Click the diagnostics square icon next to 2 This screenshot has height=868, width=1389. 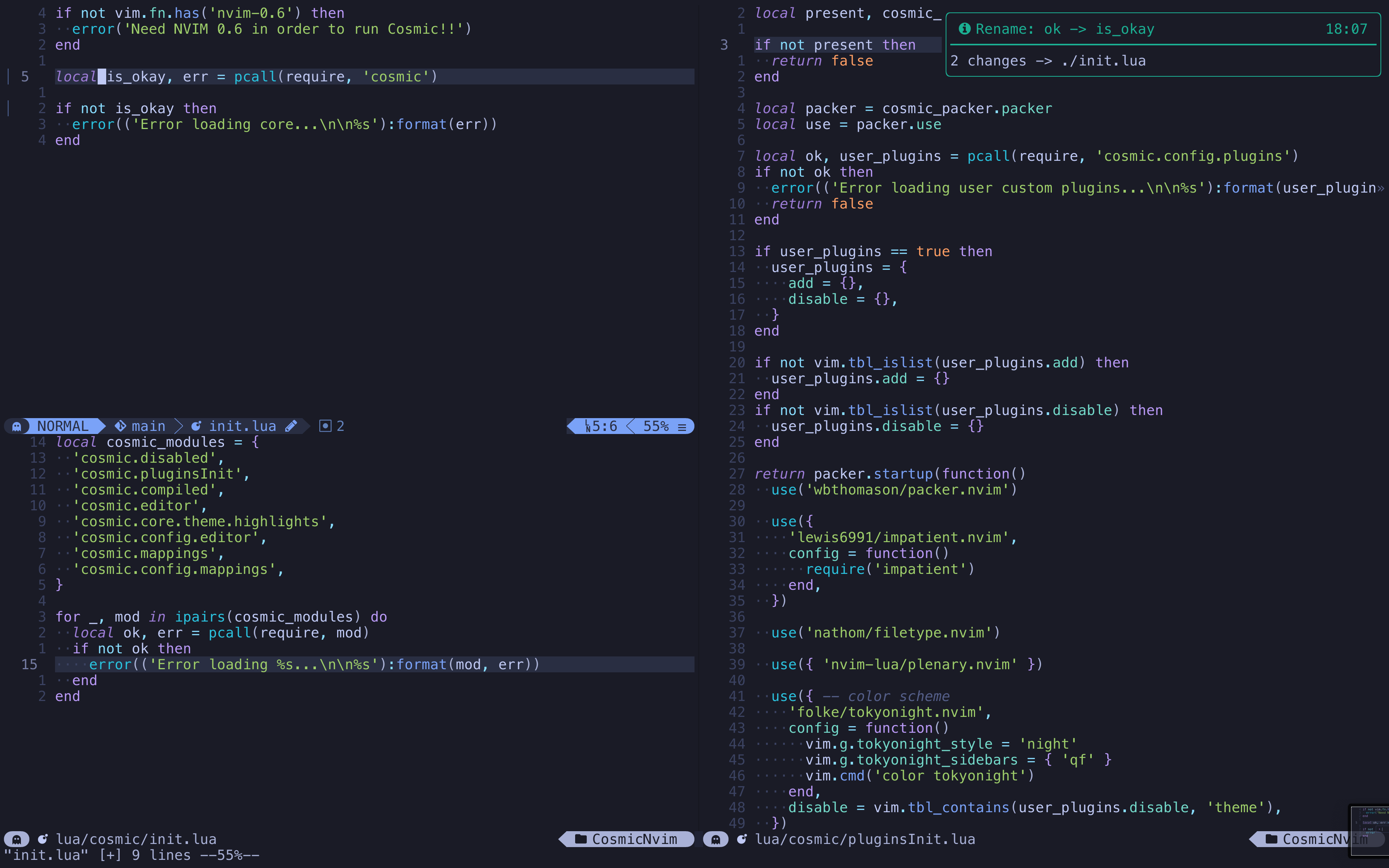[326, 426]
